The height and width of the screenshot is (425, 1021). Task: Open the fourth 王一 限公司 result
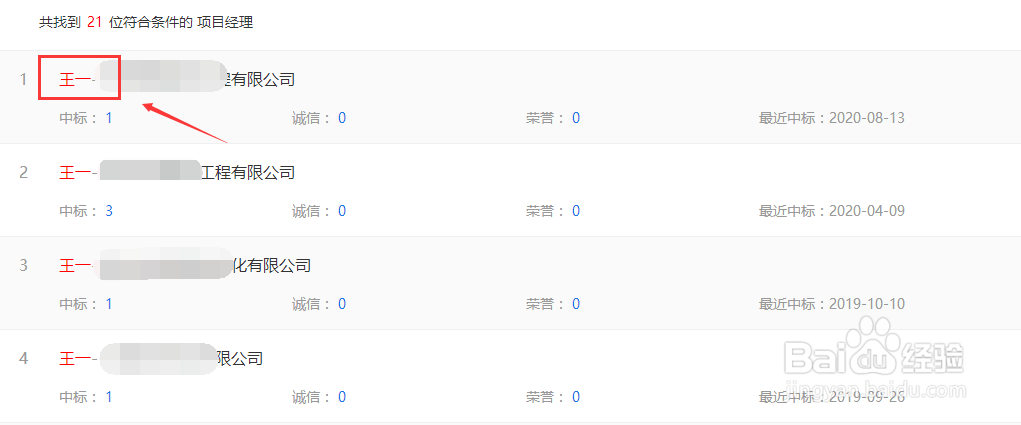161,358
